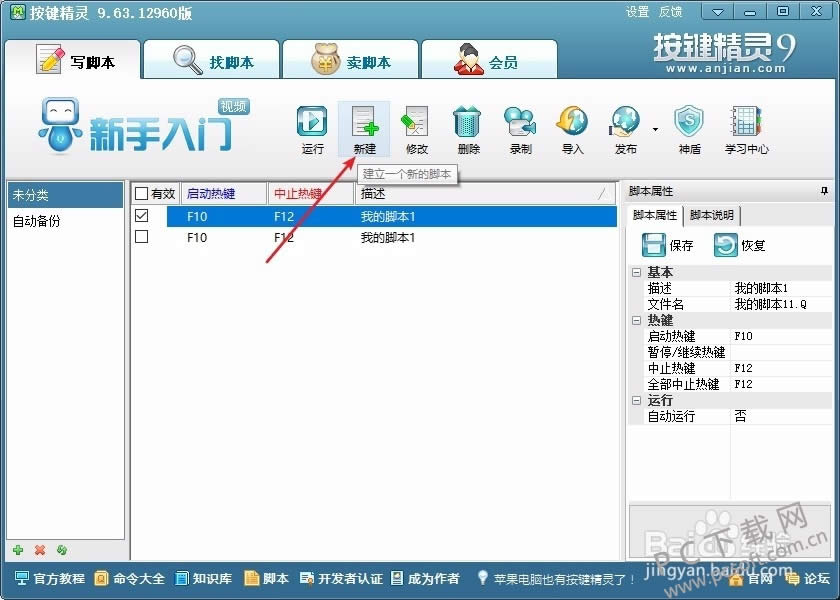Enable the second script's 有效 checkbox
This screenshot has width=840, height=600.
coord(142,237)
